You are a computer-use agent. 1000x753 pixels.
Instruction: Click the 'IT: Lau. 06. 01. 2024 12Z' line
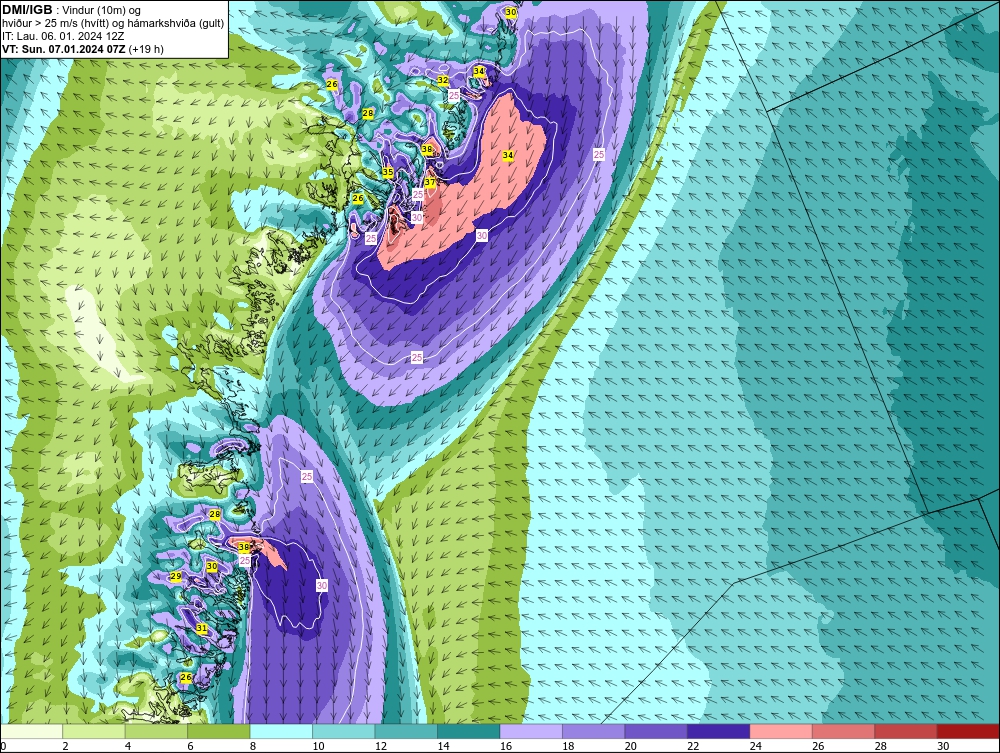(62, 36)
